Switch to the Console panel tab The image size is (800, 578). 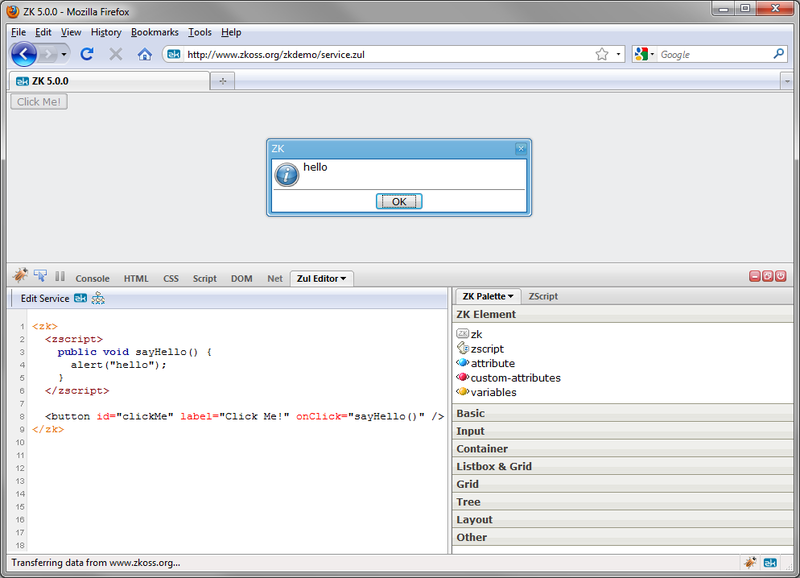pos(92,279)
